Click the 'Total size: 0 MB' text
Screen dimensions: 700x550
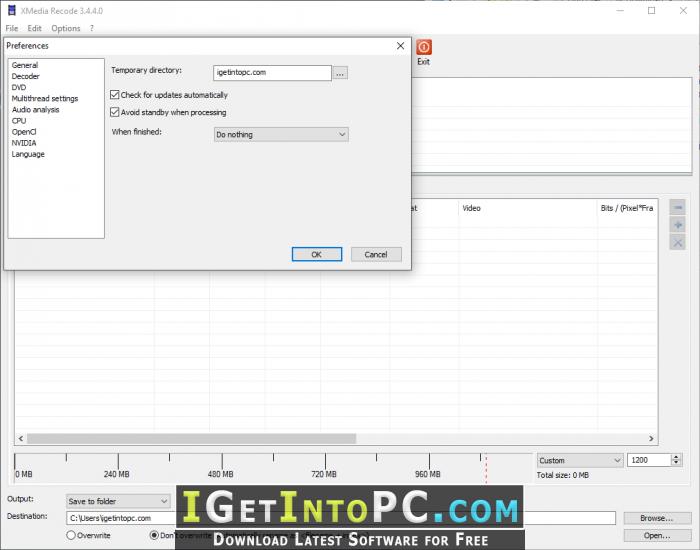click(x=562, y=475)
